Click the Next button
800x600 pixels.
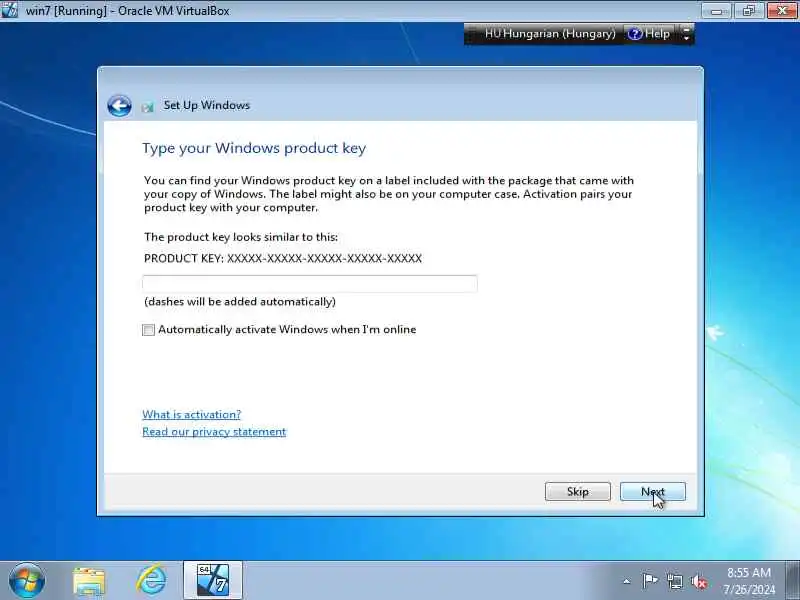coord(653,491)
